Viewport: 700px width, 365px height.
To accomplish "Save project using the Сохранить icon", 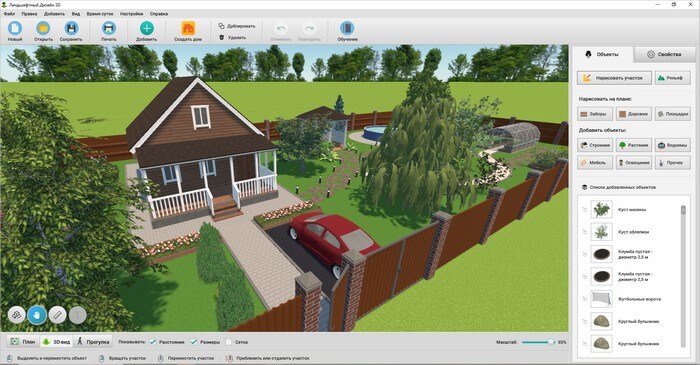I will [71, 29].
